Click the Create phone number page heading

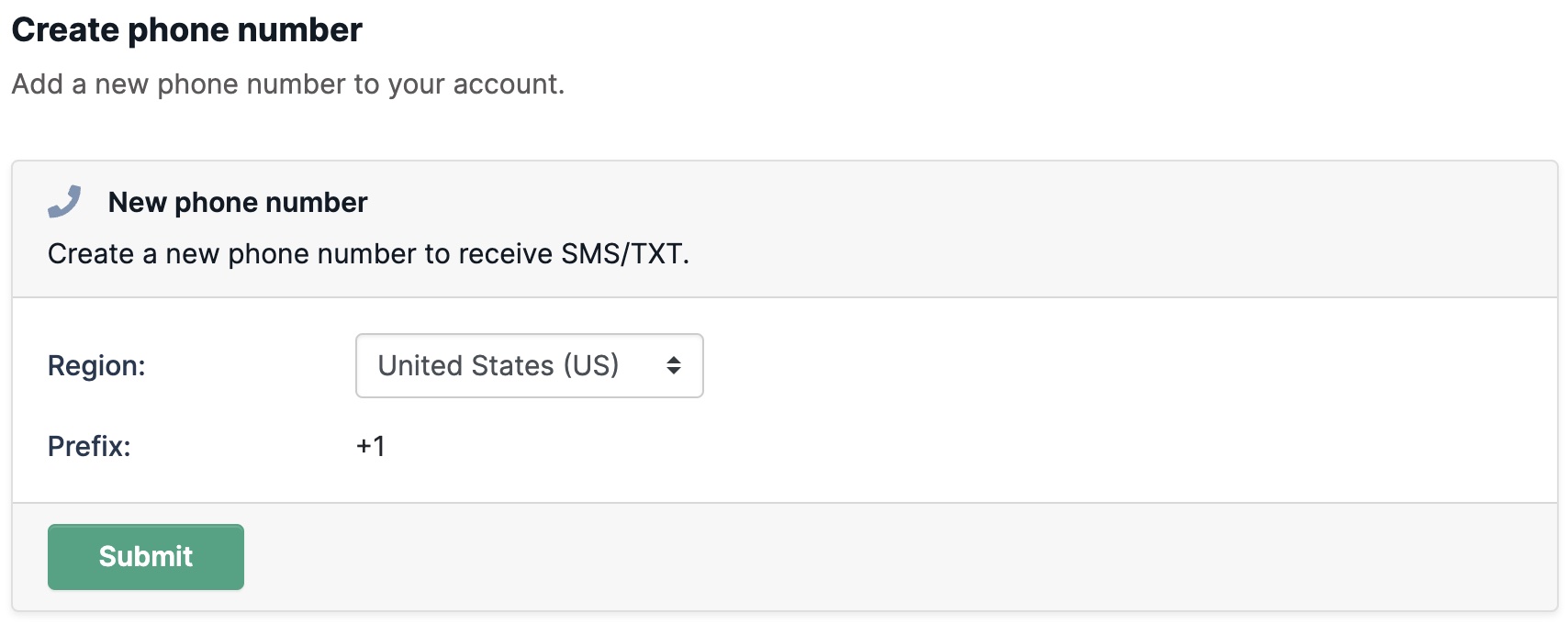(187, 30)
